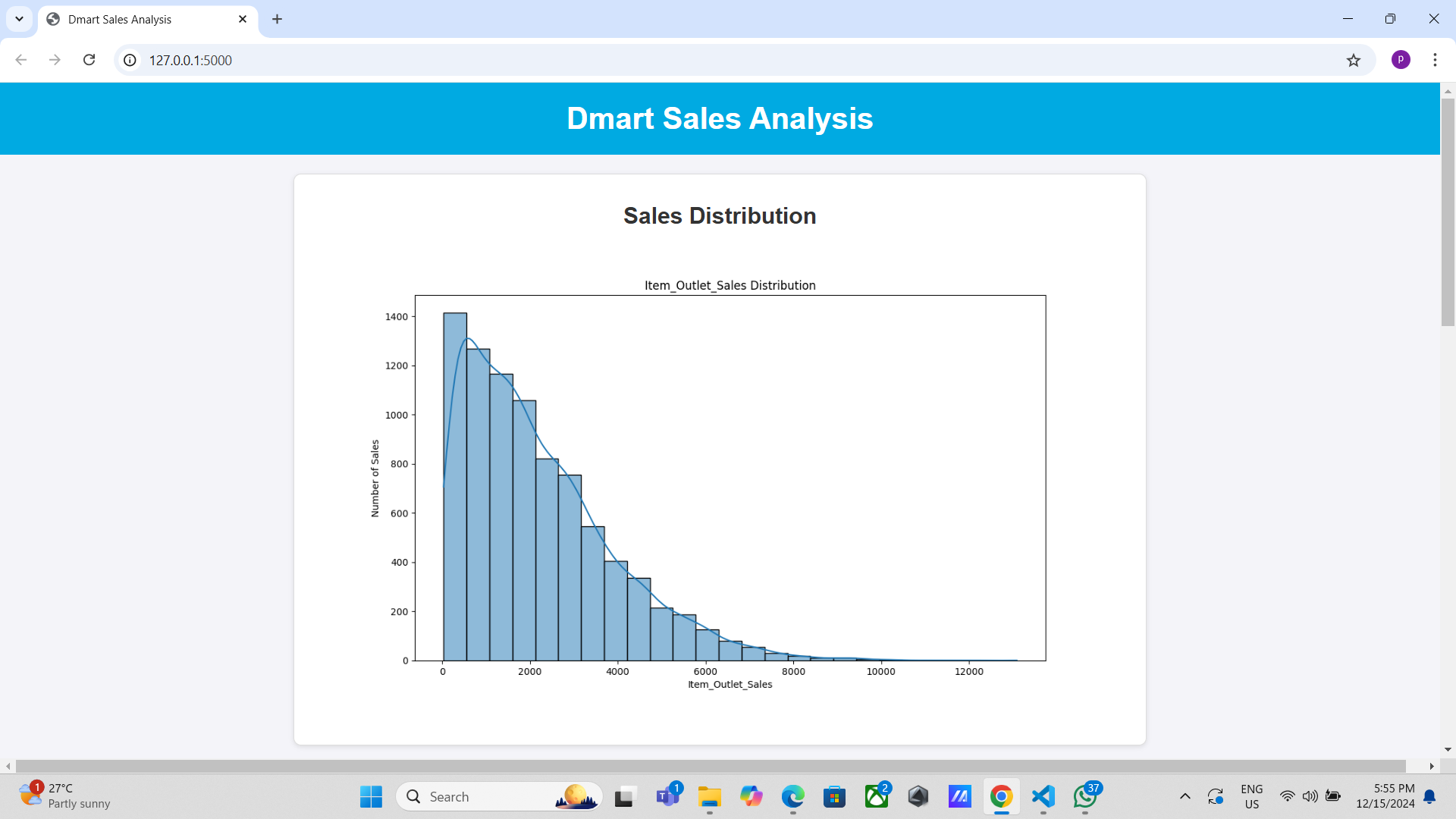Open Microsoft Edge from the taskbar
This screenshot has width=1456, height=819.
[x=793, y=797]
